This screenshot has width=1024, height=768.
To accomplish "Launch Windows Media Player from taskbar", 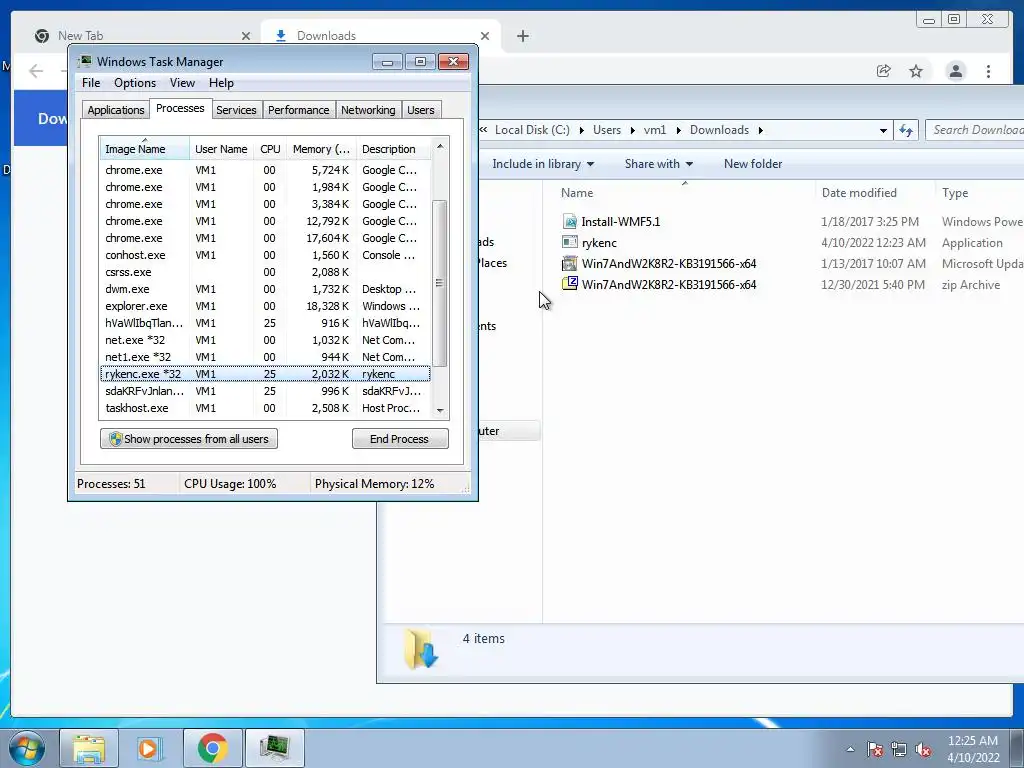I will 150,748.
